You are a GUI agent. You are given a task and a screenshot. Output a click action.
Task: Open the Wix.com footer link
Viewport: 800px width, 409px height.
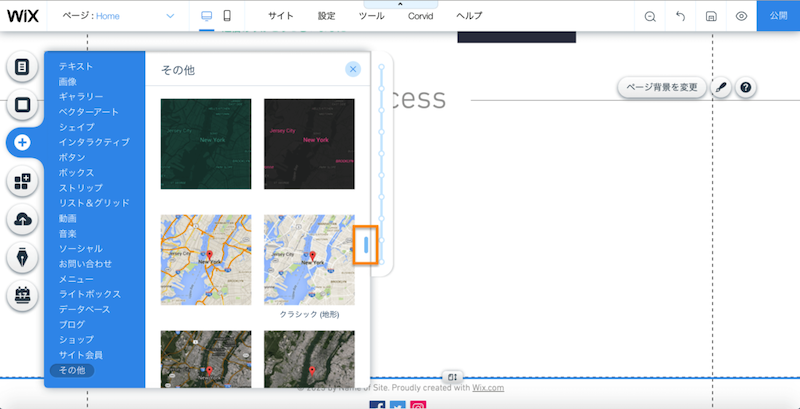tap(488, 388)
